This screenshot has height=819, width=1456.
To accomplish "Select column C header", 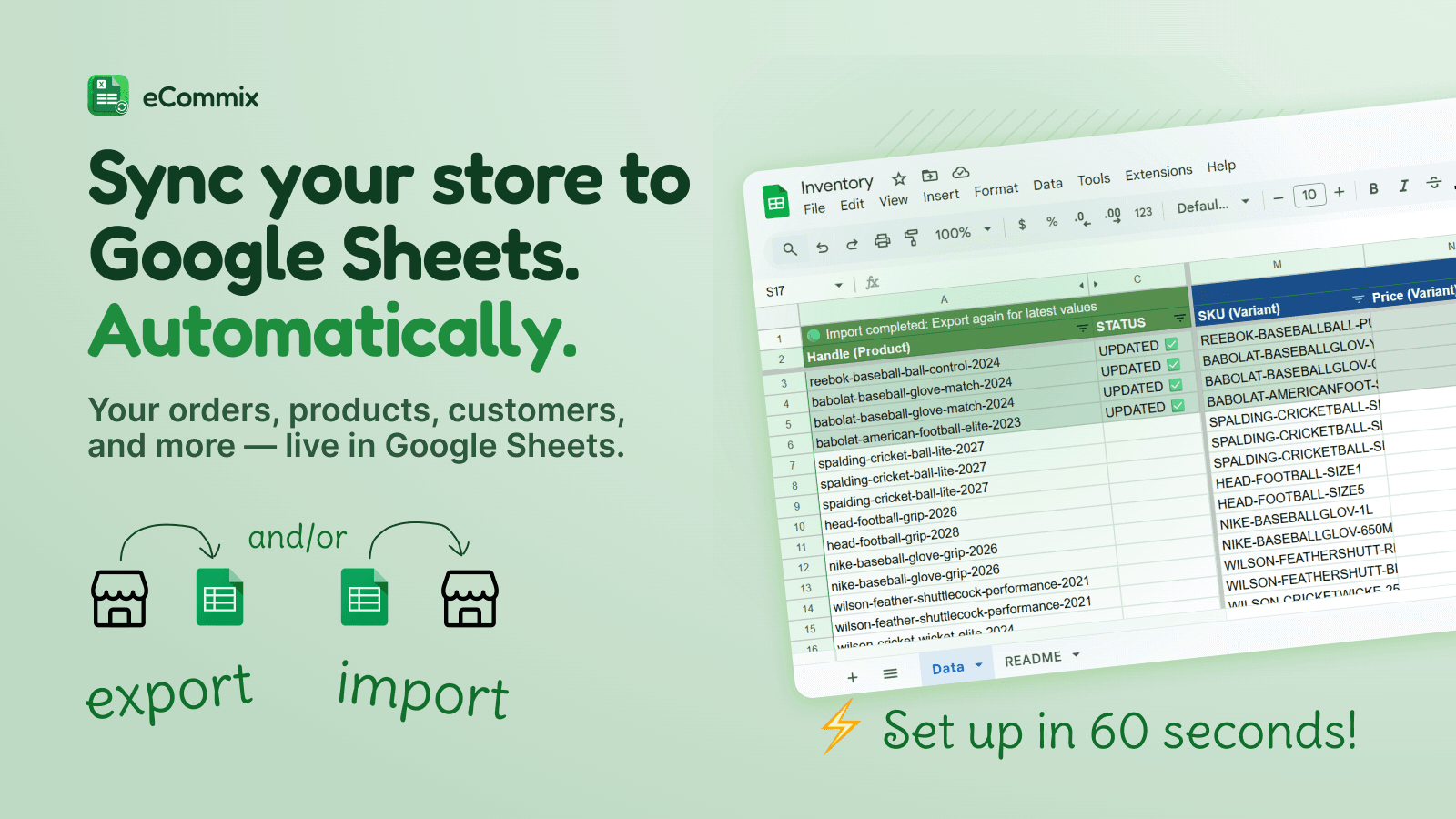I will pos(1137,279).
